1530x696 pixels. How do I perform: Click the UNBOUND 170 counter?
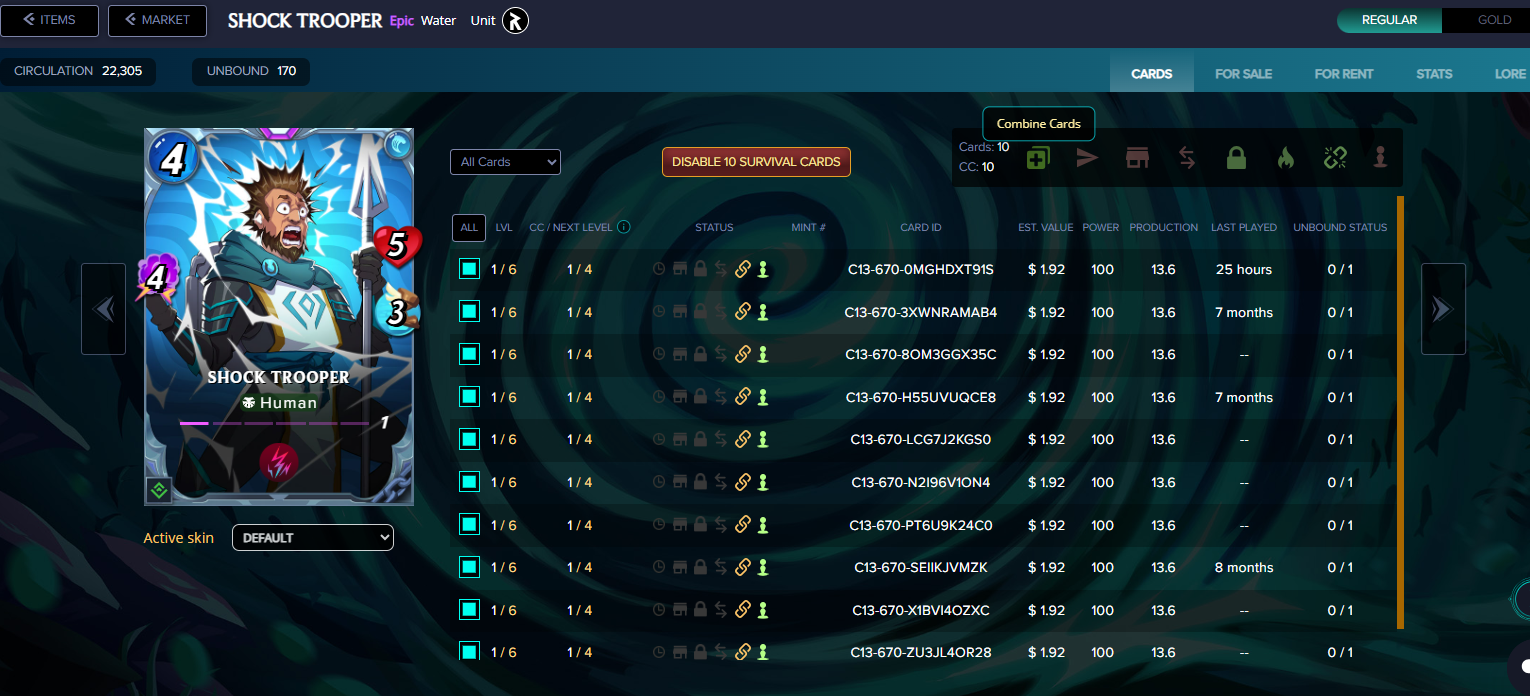[251, 71]
